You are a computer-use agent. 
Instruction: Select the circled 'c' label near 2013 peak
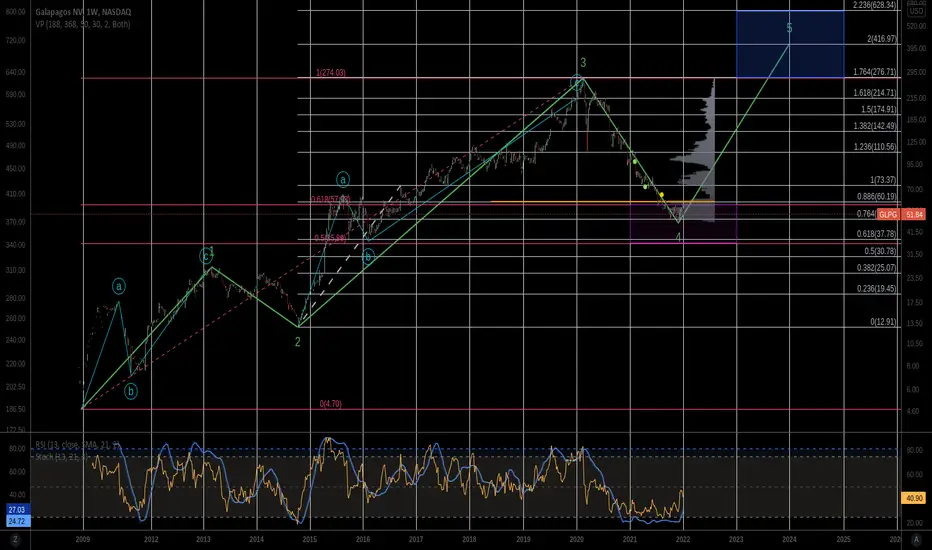(206, 256)
